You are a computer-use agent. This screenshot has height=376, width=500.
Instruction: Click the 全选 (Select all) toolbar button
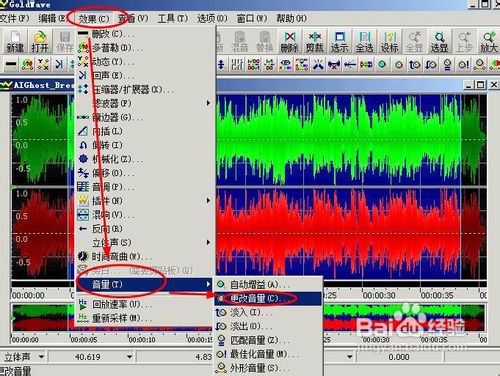(364, 42)
